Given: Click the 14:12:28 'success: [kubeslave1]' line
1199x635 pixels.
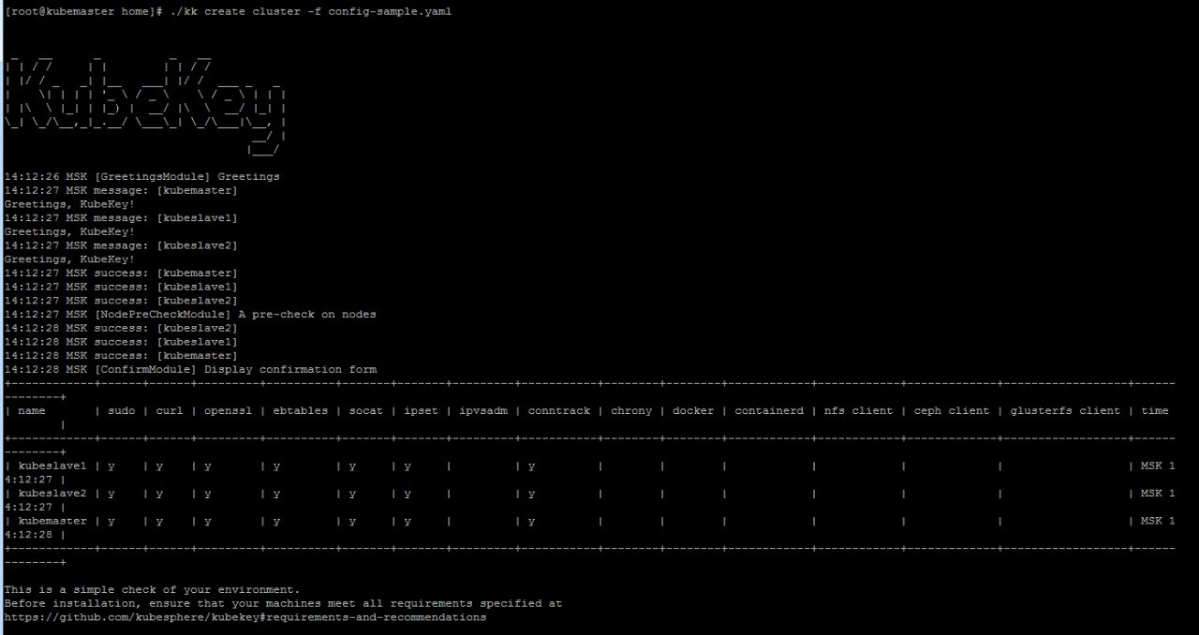Looking at the screenshot, I should (x=121, y=342).
